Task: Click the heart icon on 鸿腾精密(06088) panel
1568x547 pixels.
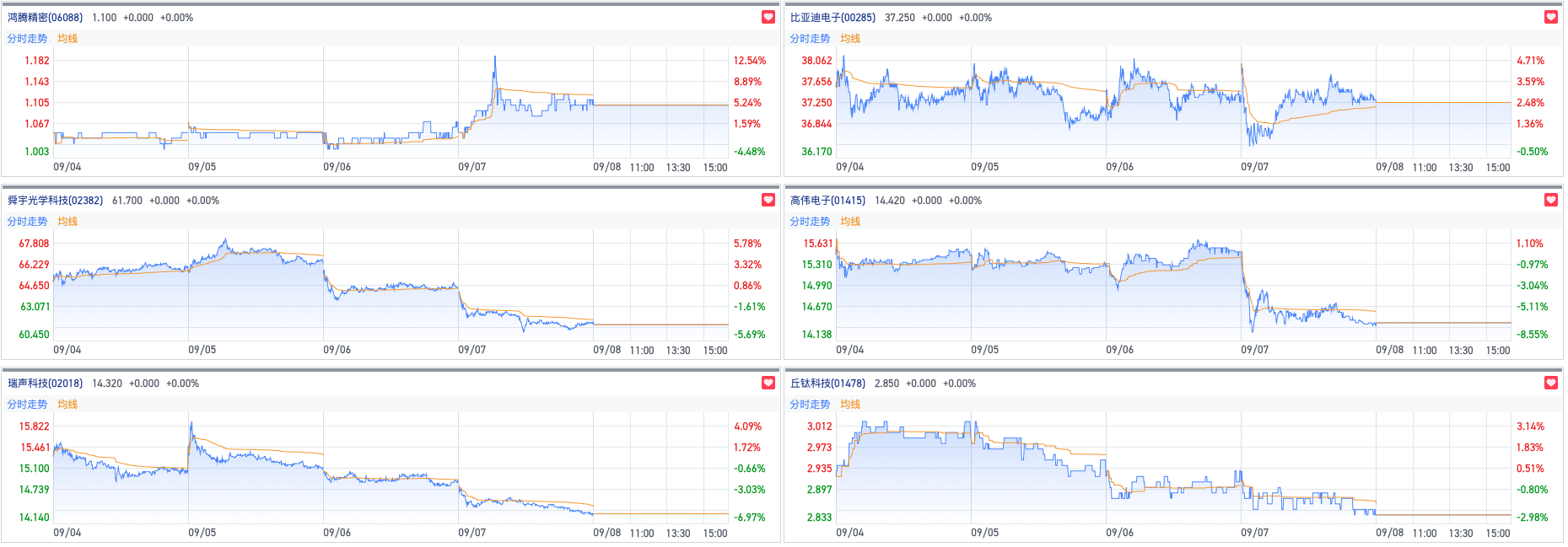Action: pyautogui.click(x=768, y=17)
